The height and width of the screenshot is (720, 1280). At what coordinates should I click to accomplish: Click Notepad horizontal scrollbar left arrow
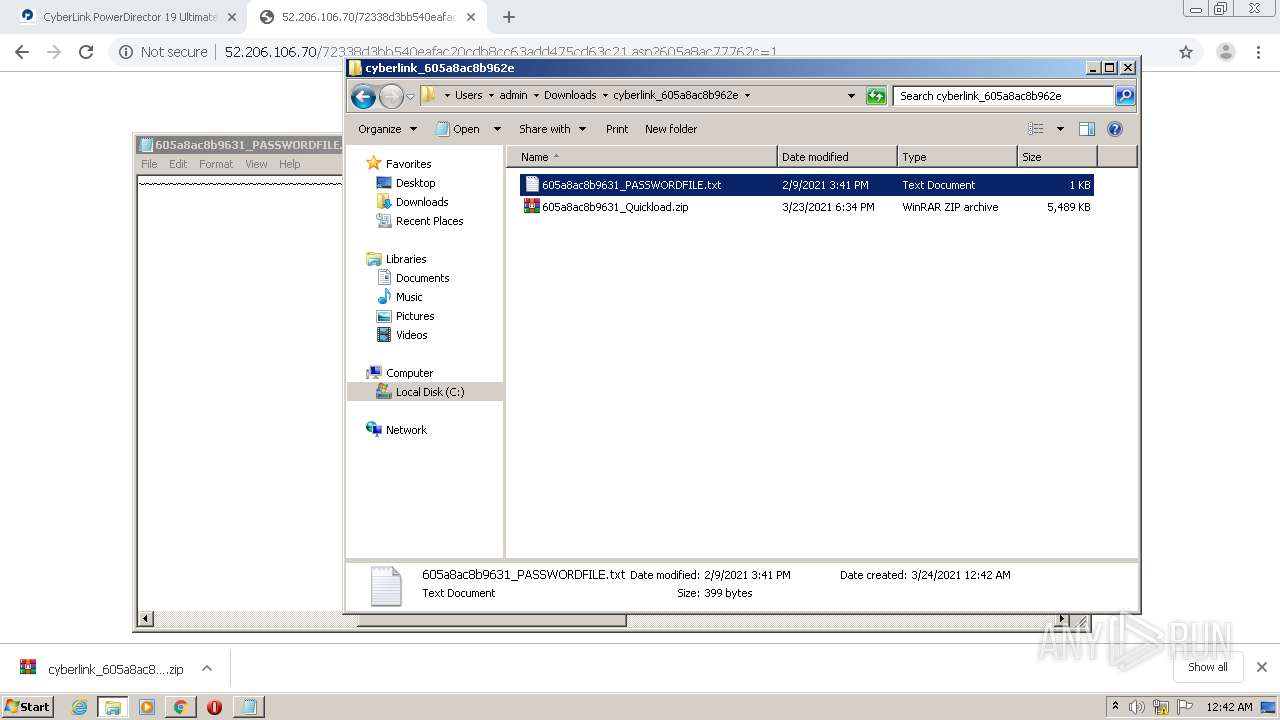(x=146, y=619)
